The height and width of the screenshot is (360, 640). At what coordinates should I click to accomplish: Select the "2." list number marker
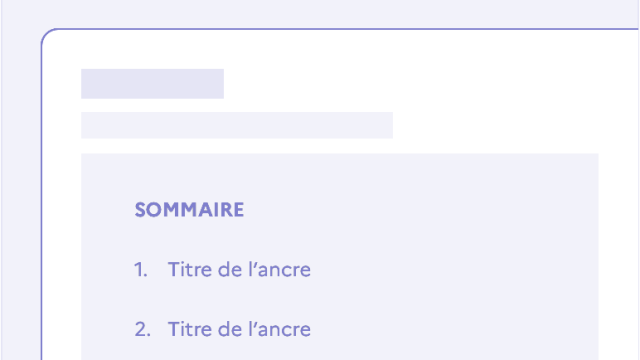tap(142, 329)
